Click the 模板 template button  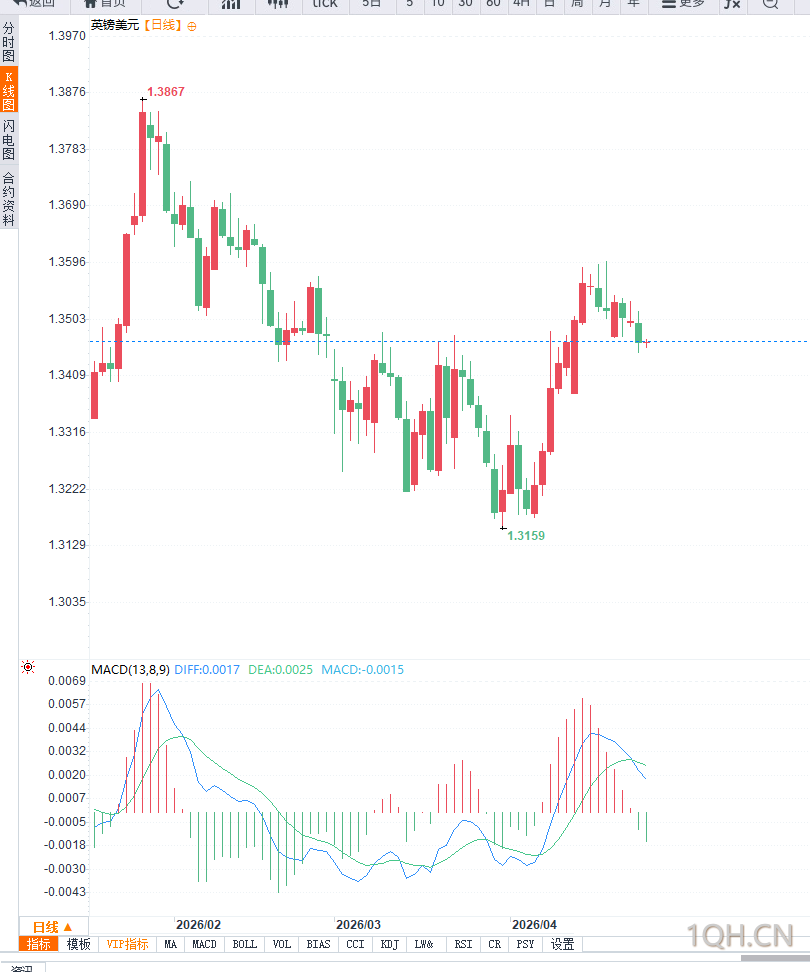[x=78, y=944]
